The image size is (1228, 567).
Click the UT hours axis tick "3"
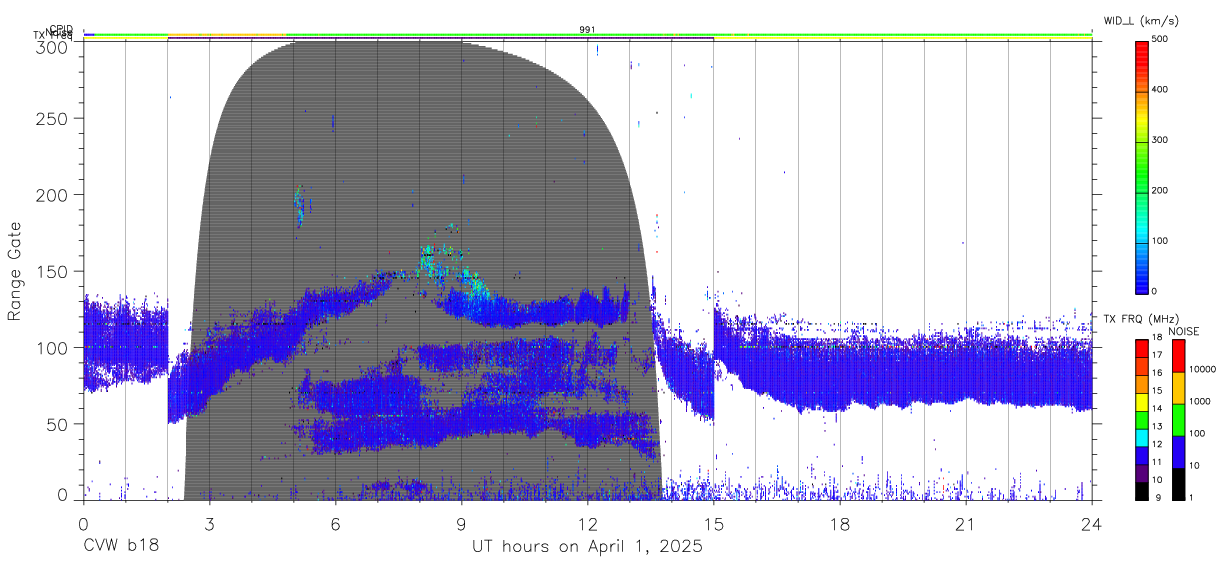[x=209, y=523]
